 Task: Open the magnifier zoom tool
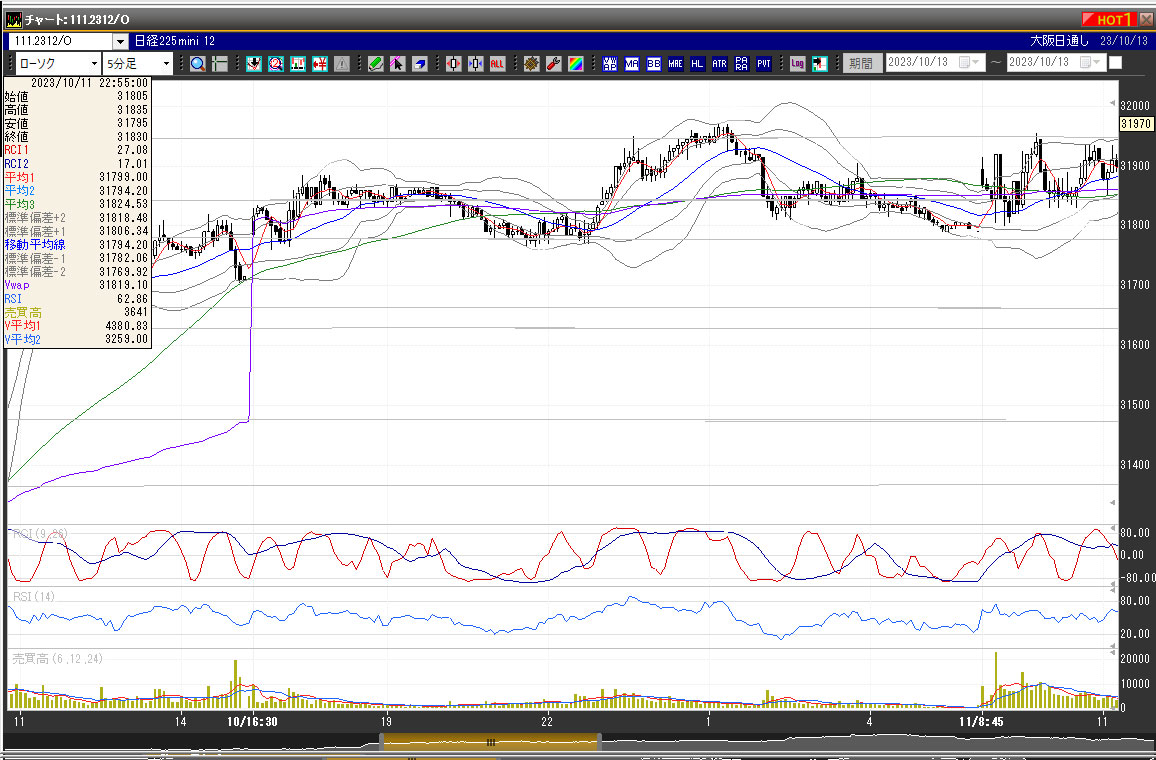point(198,64)
